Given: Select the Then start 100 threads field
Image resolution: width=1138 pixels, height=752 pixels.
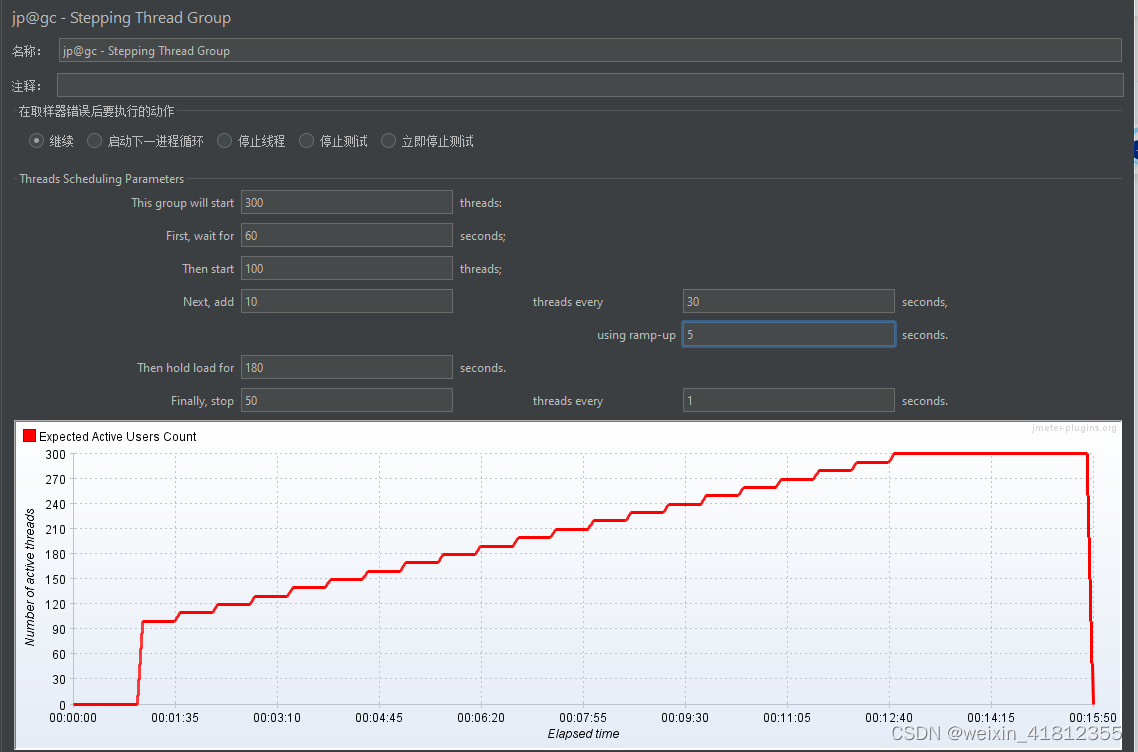Looking at the screenshot, I should point(346,268).
